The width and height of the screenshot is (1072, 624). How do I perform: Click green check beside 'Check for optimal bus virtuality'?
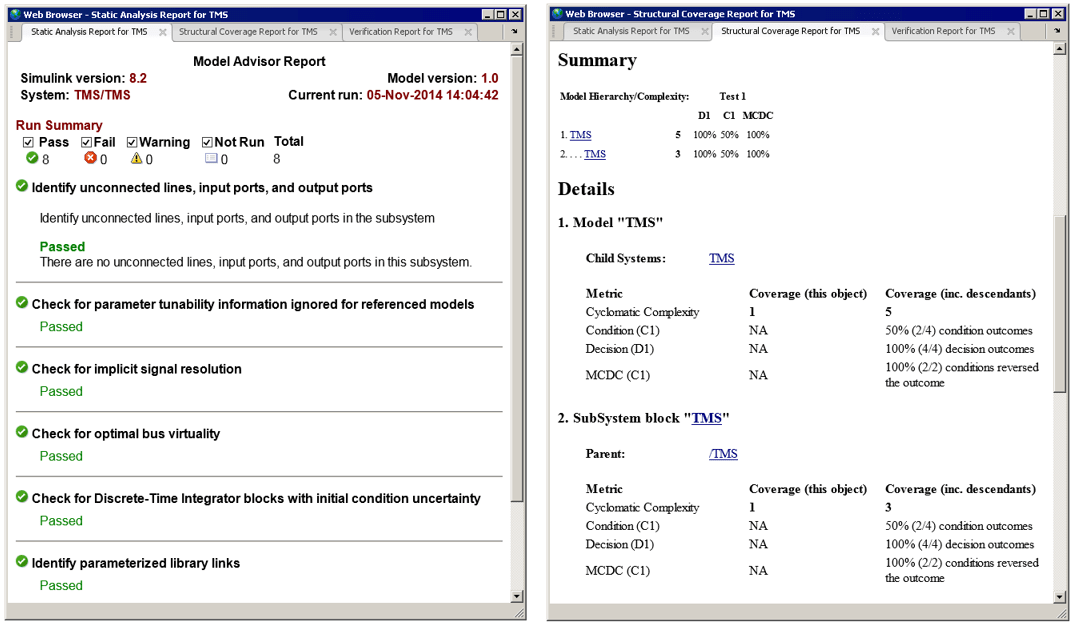pos(22,432)
